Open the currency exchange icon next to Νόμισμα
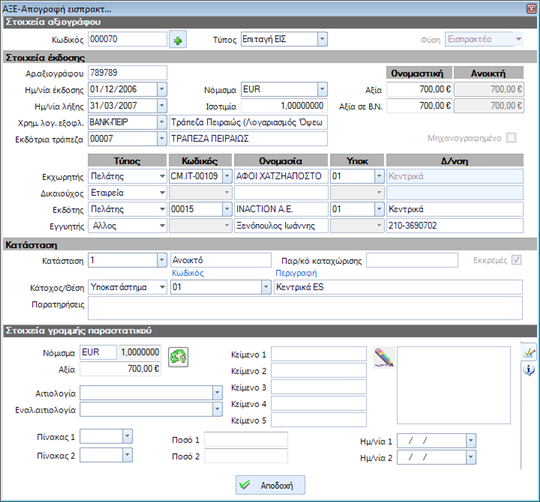Viewport: 540px width, 502px height. (178, 357)
